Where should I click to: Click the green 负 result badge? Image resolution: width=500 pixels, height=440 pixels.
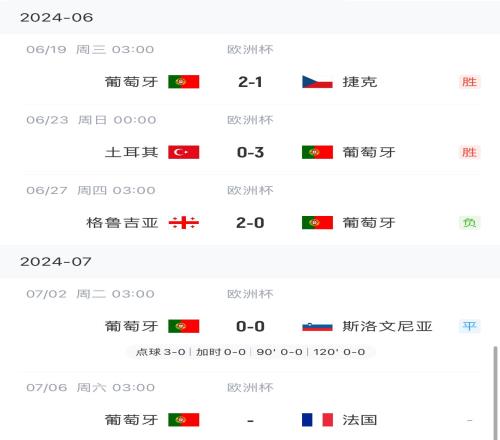[x=469, y=223]
